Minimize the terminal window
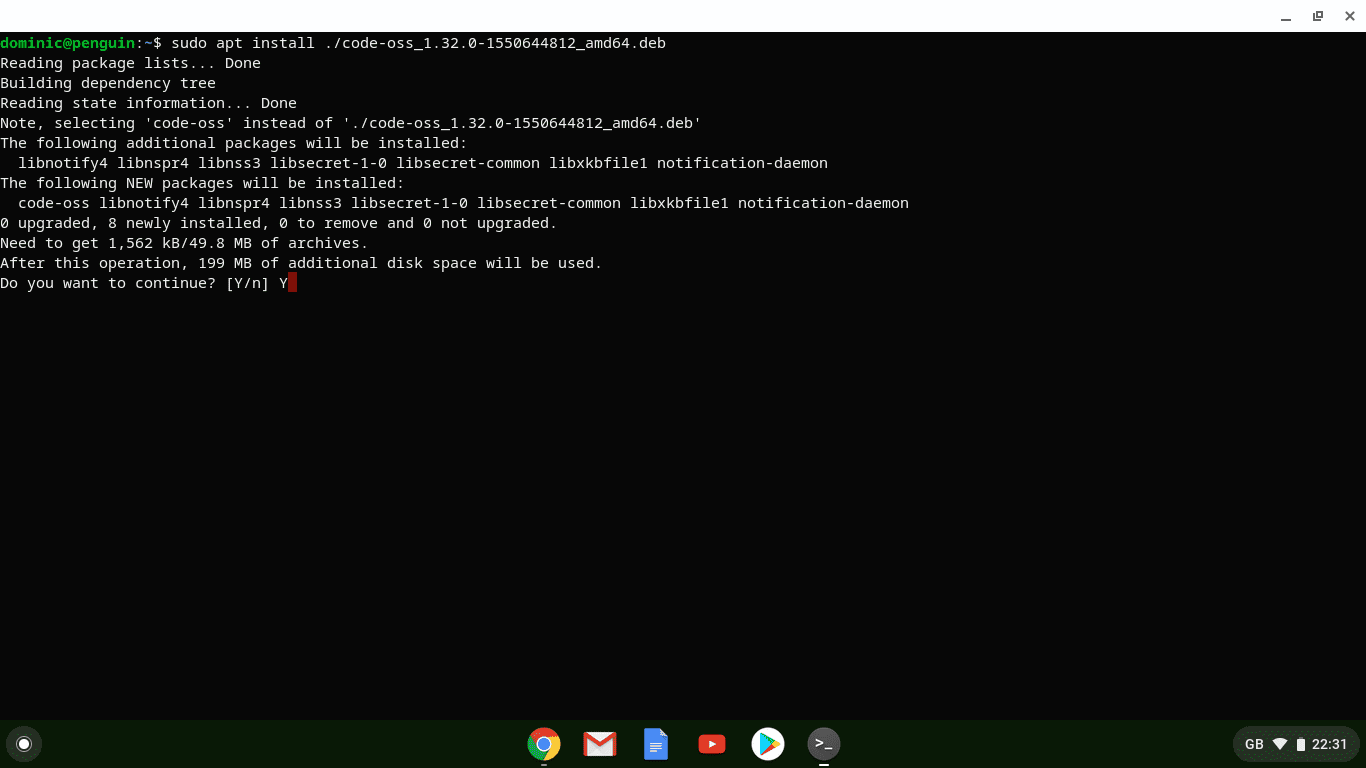The width and height of the screenshot is (1366, 768). point(1286,16)
